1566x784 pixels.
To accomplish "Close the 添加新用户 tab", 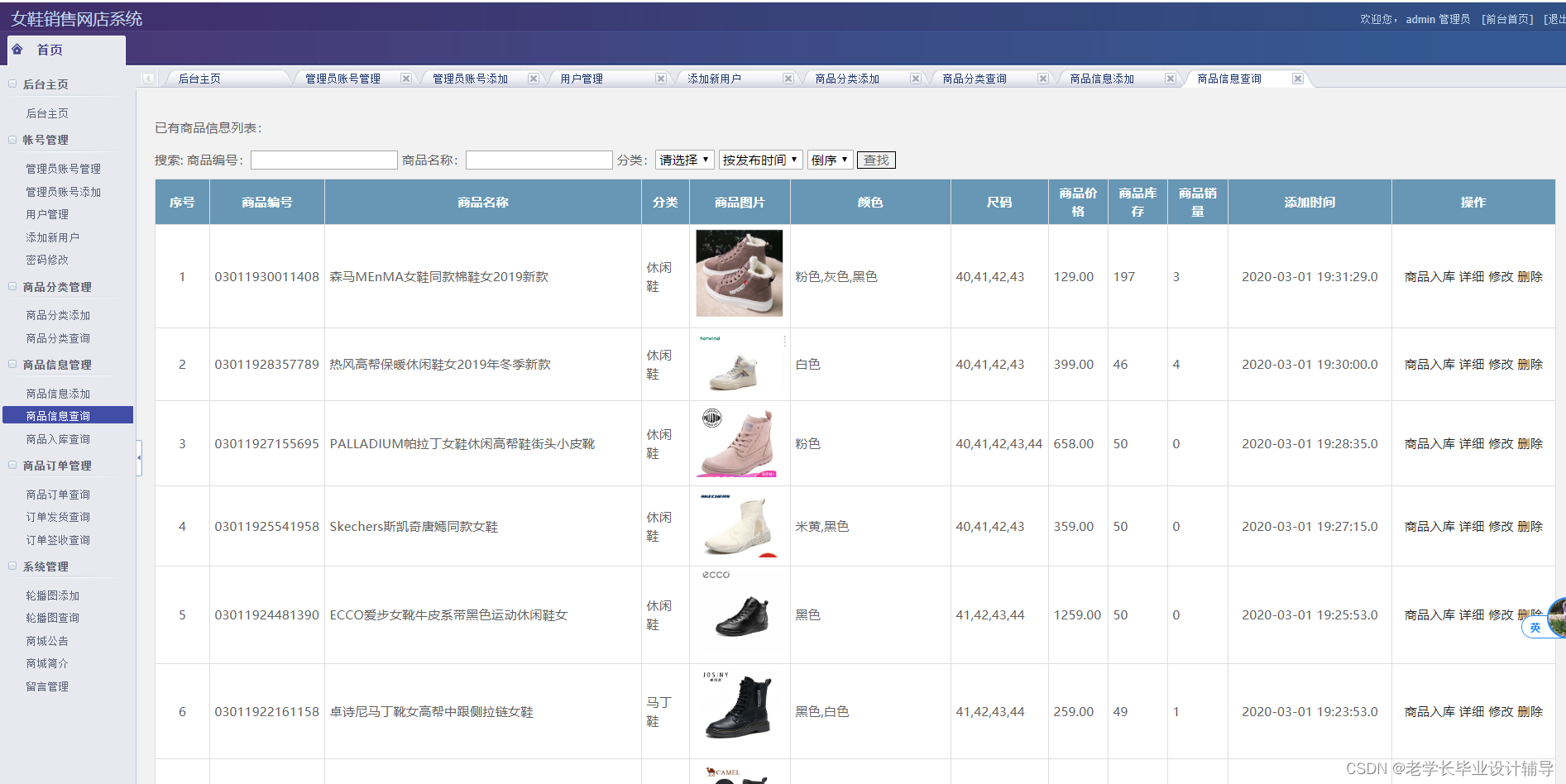I will point(788,78).
